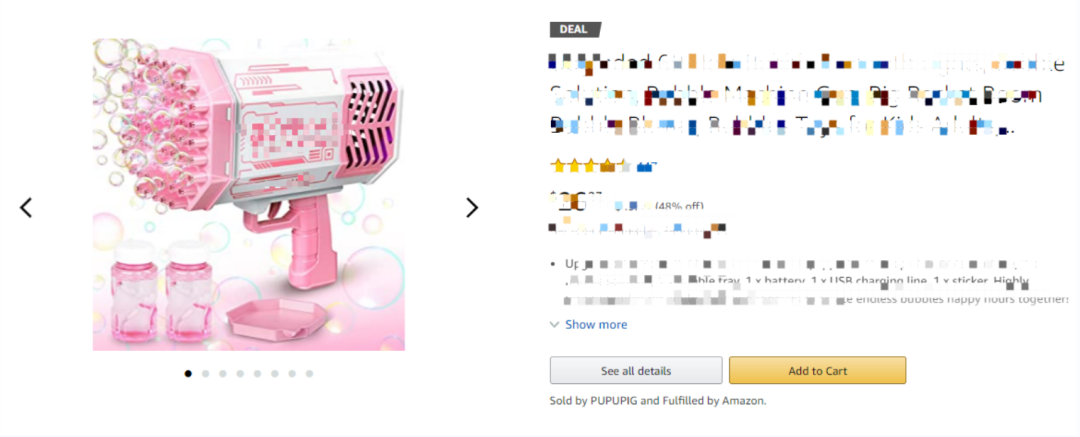The image size is (1080, 437).
Task: Select the third carousel dot
Action: click(x=223, y=373)
